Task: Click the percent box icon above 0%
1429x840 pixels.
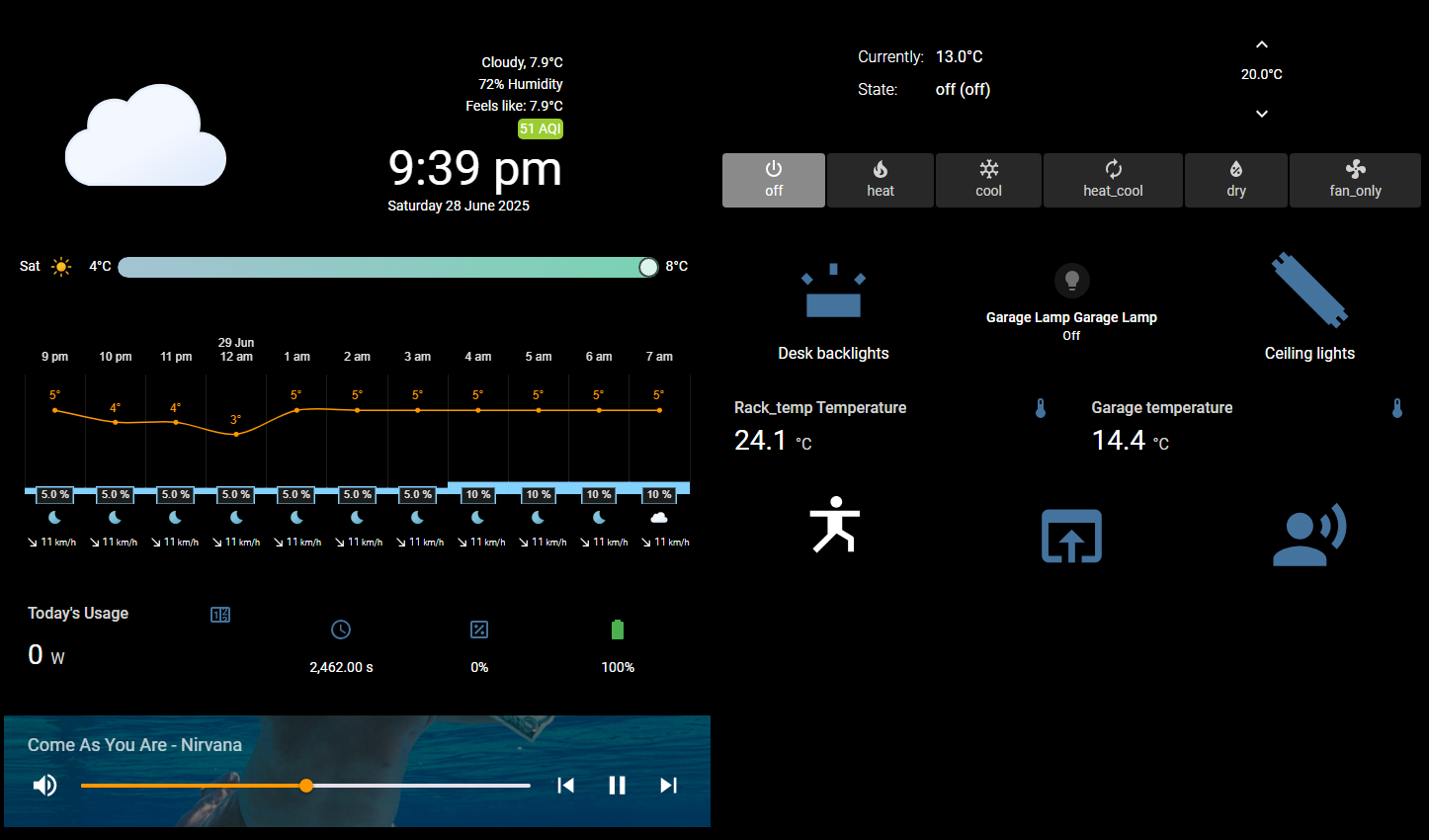Action: pos(479,630)
